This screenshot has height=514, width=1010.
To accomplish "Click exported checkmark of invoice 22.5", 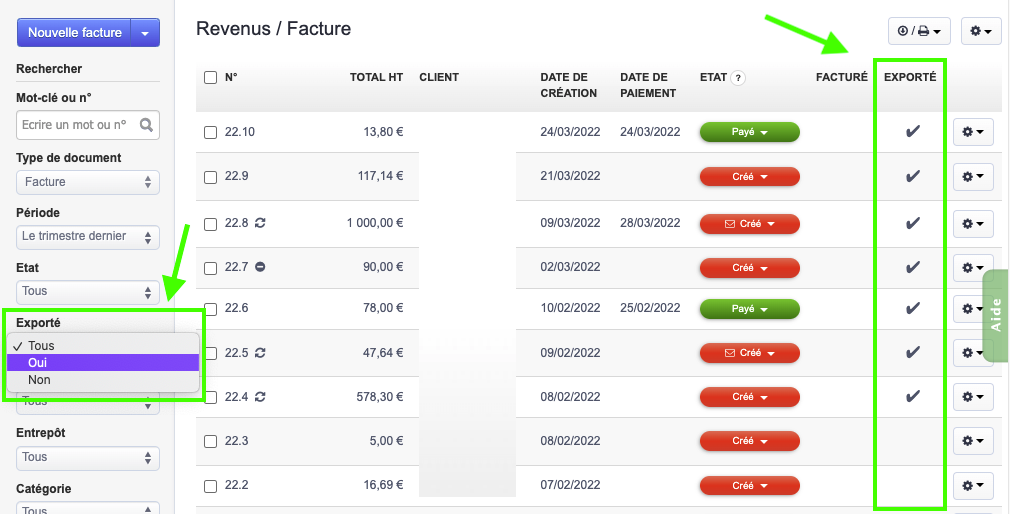I will click(912, 352).
